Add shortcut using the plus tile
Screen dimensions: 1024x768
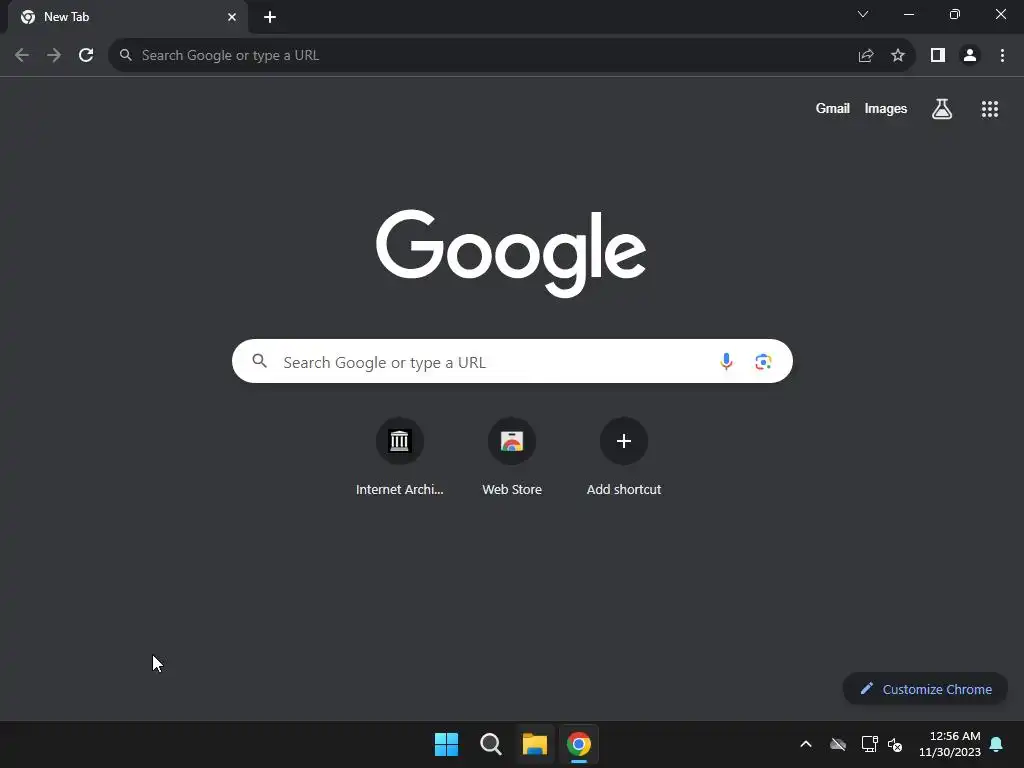[624, 458]
